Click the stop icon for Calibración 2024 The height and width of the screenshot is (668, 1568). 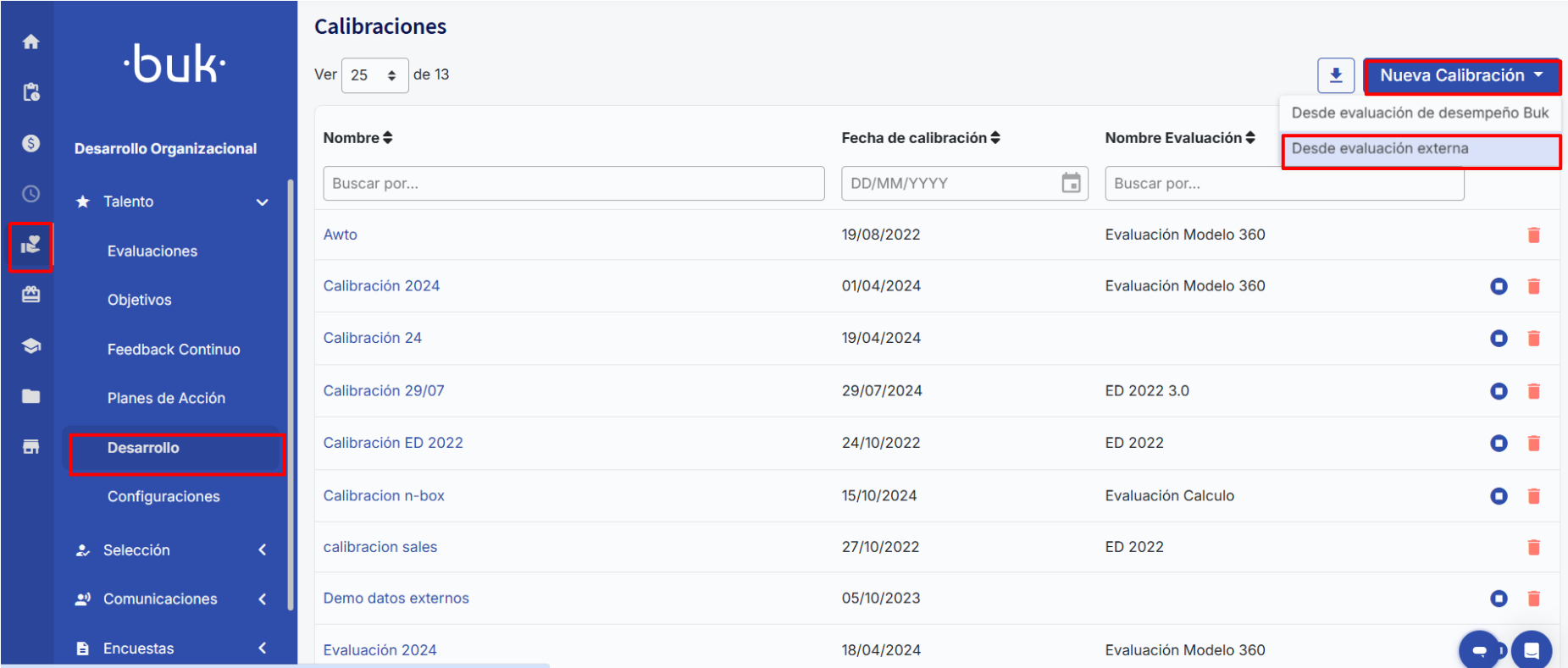1499,286
